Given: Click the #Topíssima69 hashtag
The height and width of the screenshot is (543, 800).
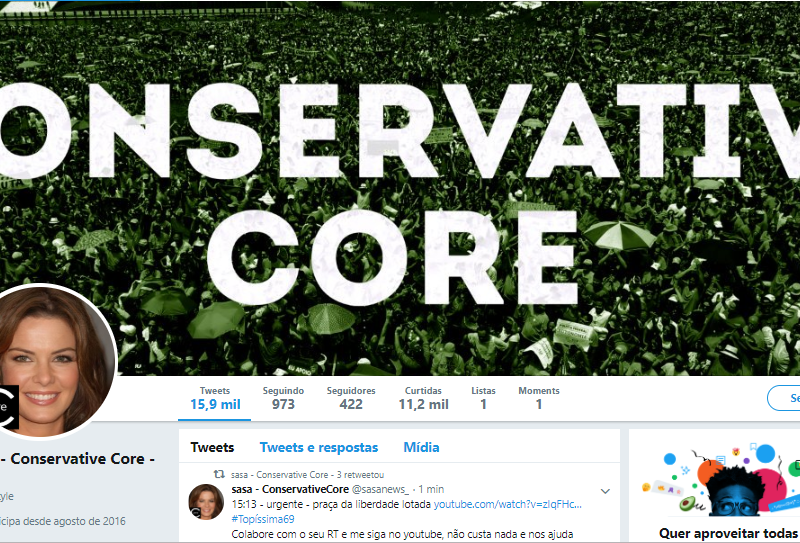Looking at the screenshot, I should coord(263,519).
